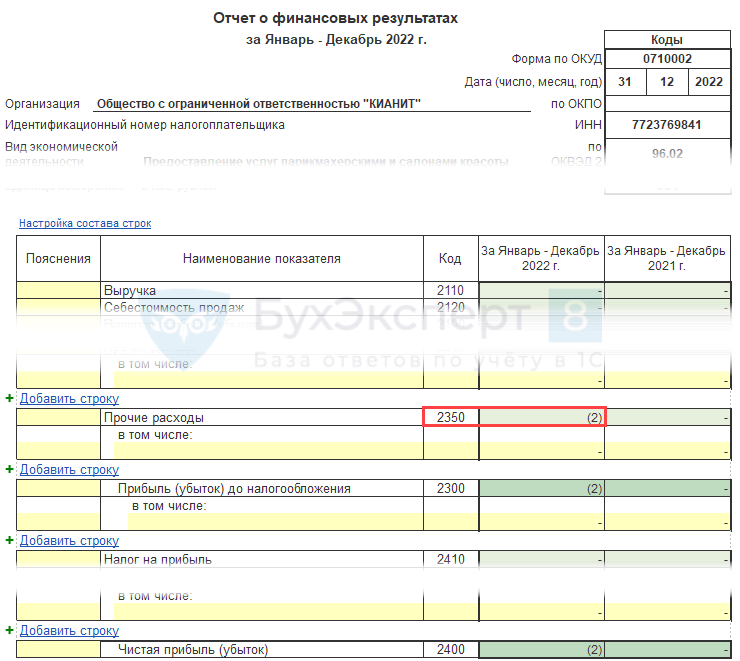Click code 2110 cell
This screenshot has height=661, width=740.
(x=451, y=290)
